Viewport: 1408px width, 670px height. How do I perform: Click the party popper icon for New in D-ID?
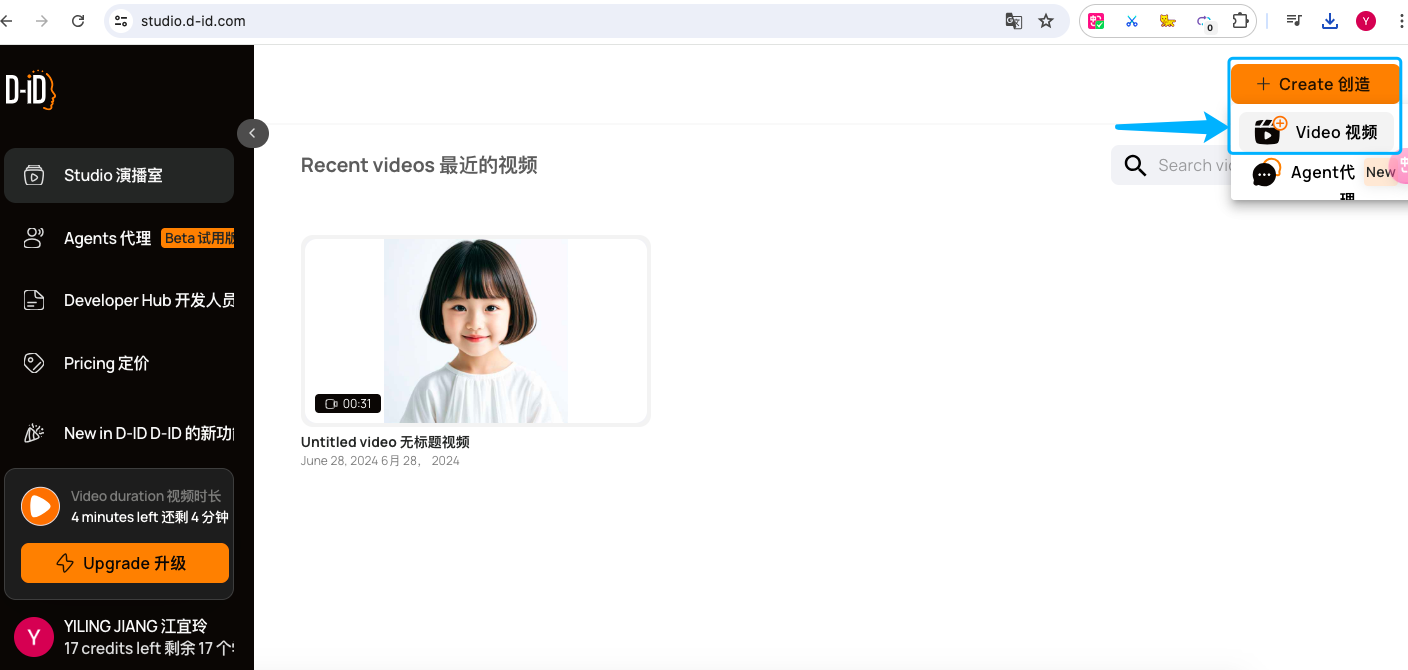pyautogui.click(x=34, y=433)
